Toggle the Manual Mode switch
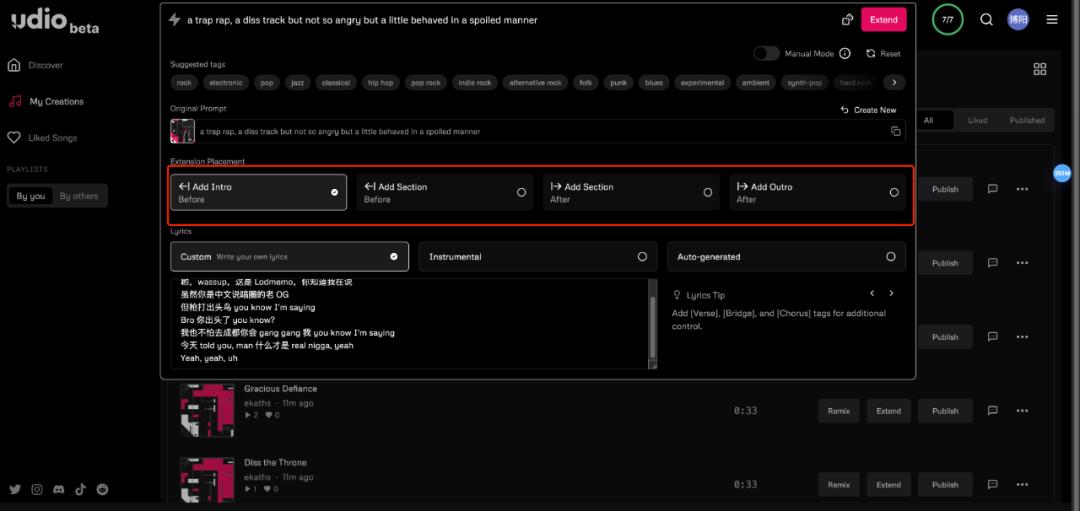 click(x=766, y=54)
